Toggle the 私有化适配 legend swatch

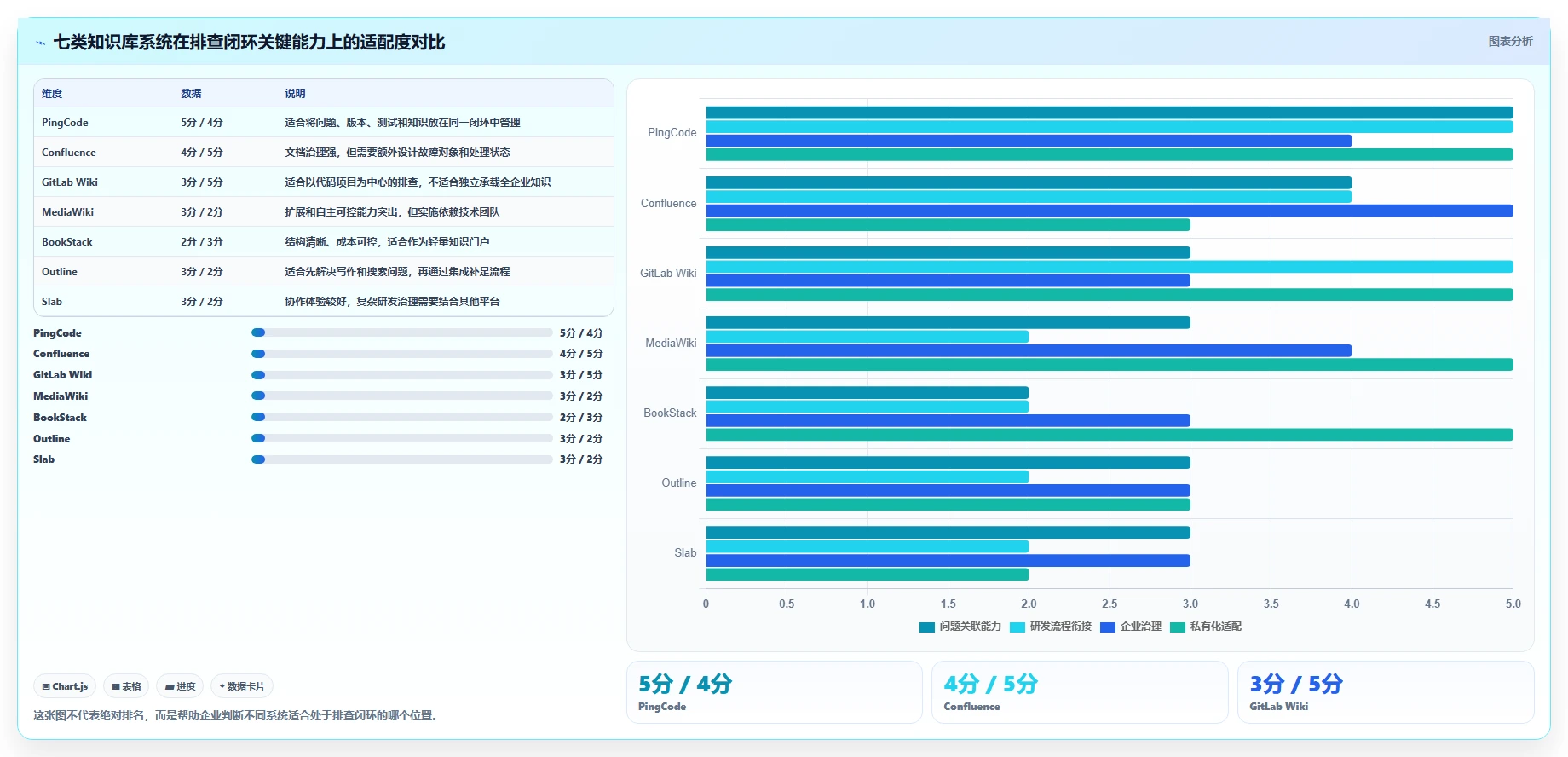[1178, 627]
